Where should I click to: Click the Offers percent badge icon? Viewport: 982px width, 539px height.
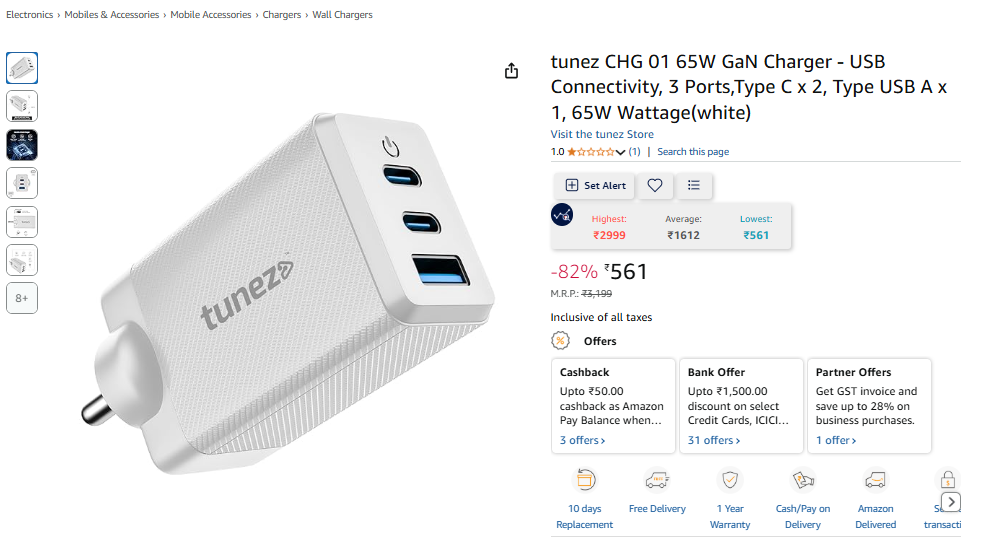point(561,341)
